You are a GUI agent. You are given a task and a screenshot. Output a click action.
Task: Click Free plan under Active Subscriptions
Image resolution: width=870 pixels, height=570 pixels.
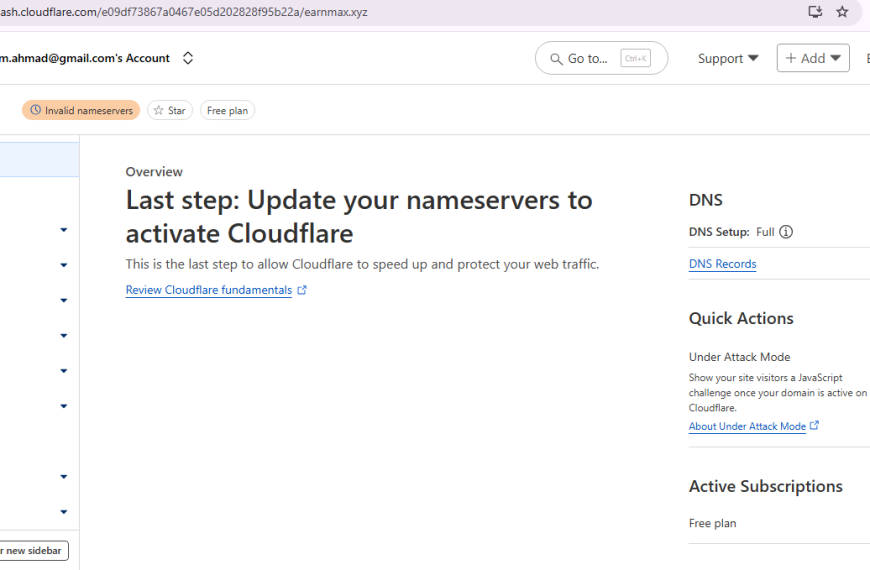point(712,523)
